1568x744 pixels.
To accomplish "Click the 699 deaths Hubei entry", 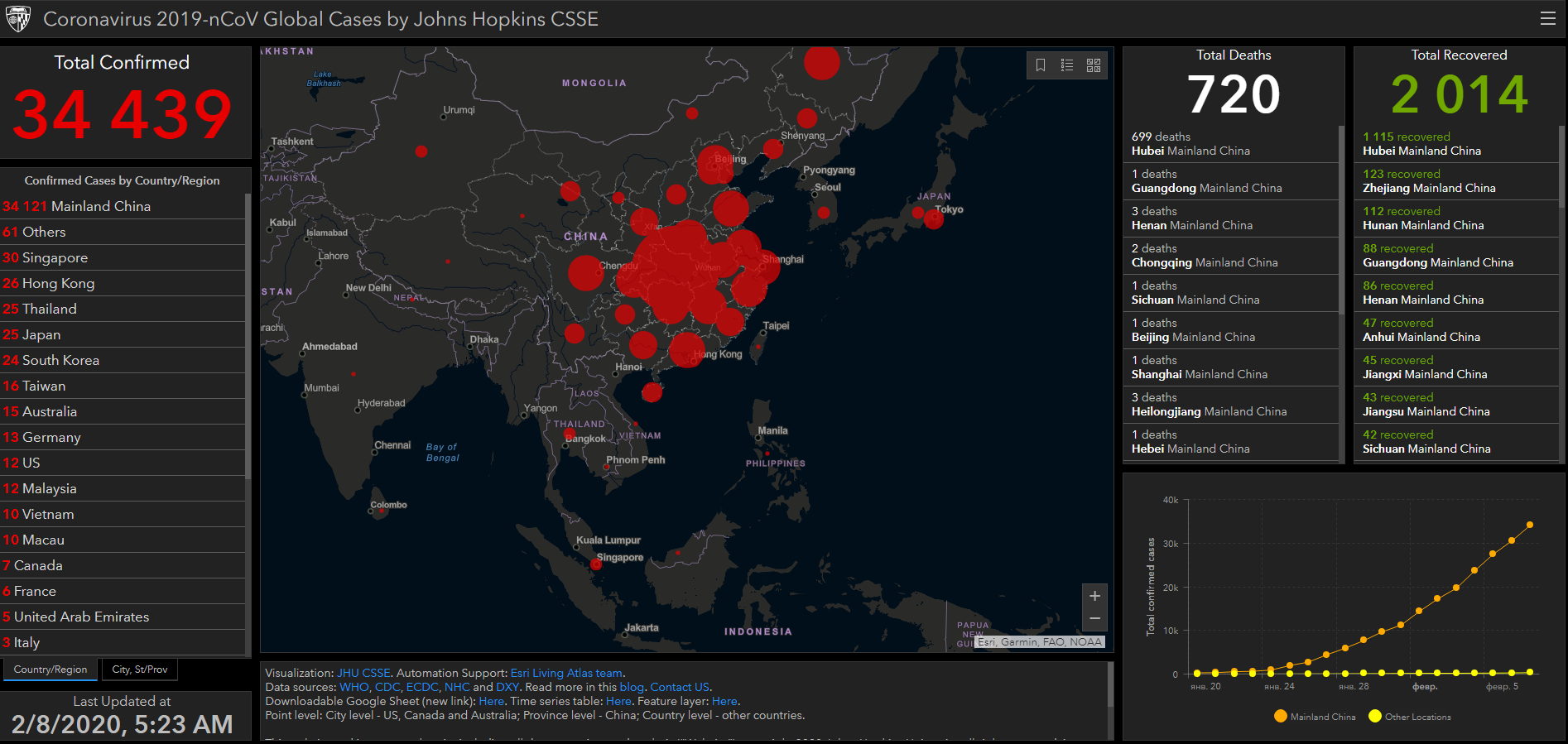I will [x=1231, y=144].
